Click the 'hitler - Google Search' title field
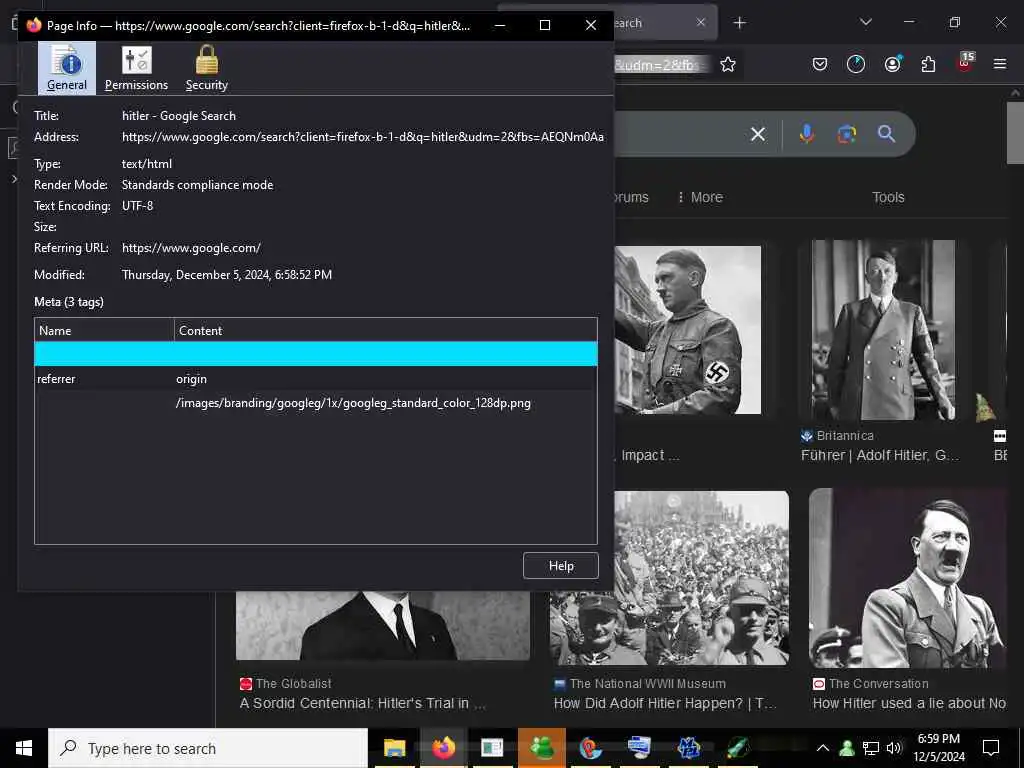The width and height of the screenshot is (1024, 768). click(x=179, y=116)
